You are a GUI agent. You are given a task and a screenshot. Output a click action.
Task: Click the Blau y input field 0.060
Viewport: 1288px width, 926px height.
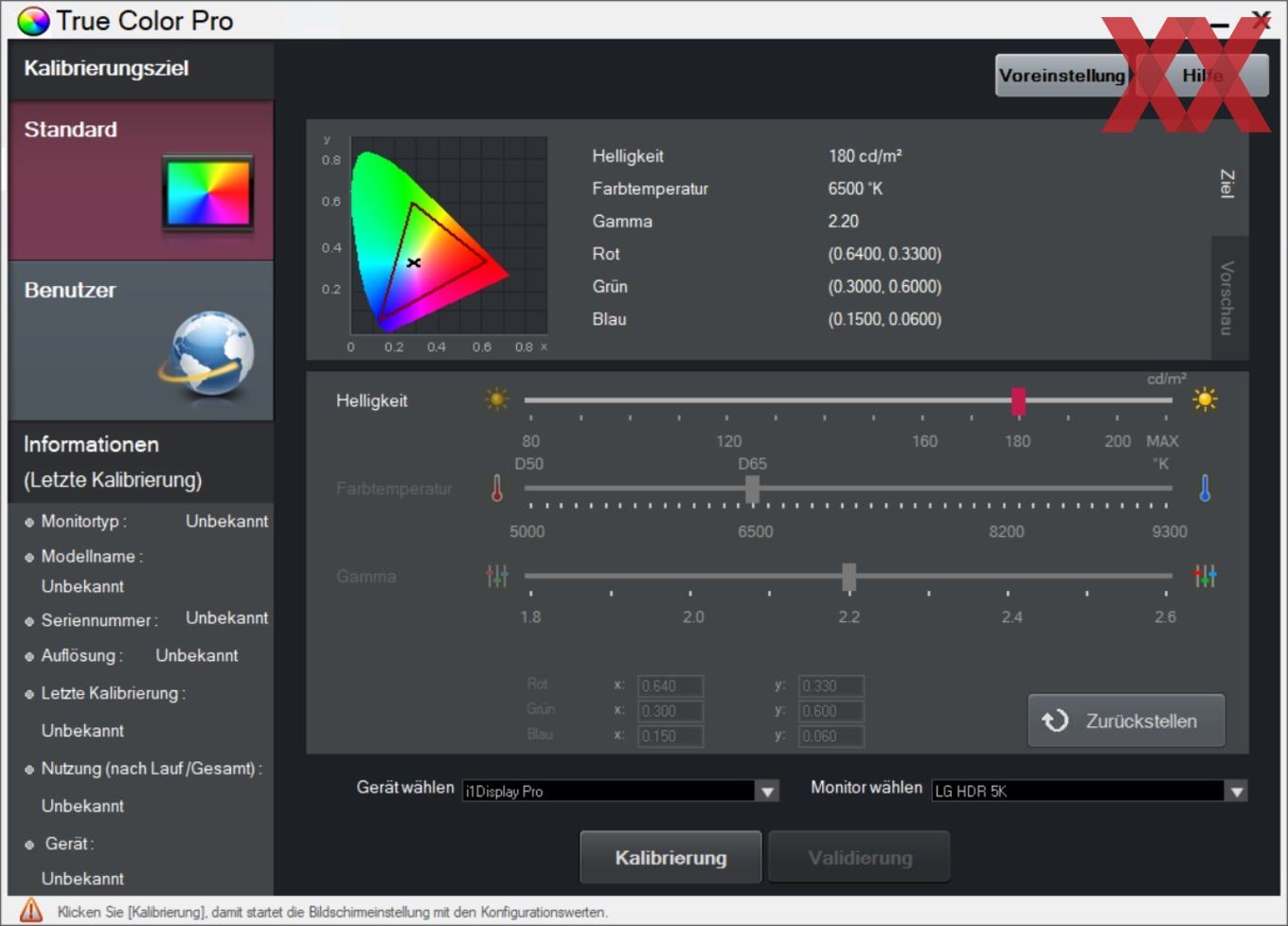pos(832,736)
